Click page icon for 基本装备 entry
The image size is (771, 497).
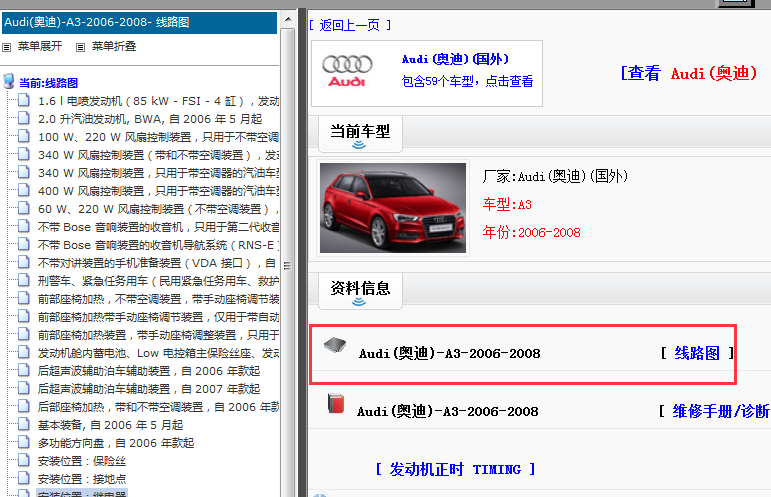pyautogui.click(x=24, y=424)
